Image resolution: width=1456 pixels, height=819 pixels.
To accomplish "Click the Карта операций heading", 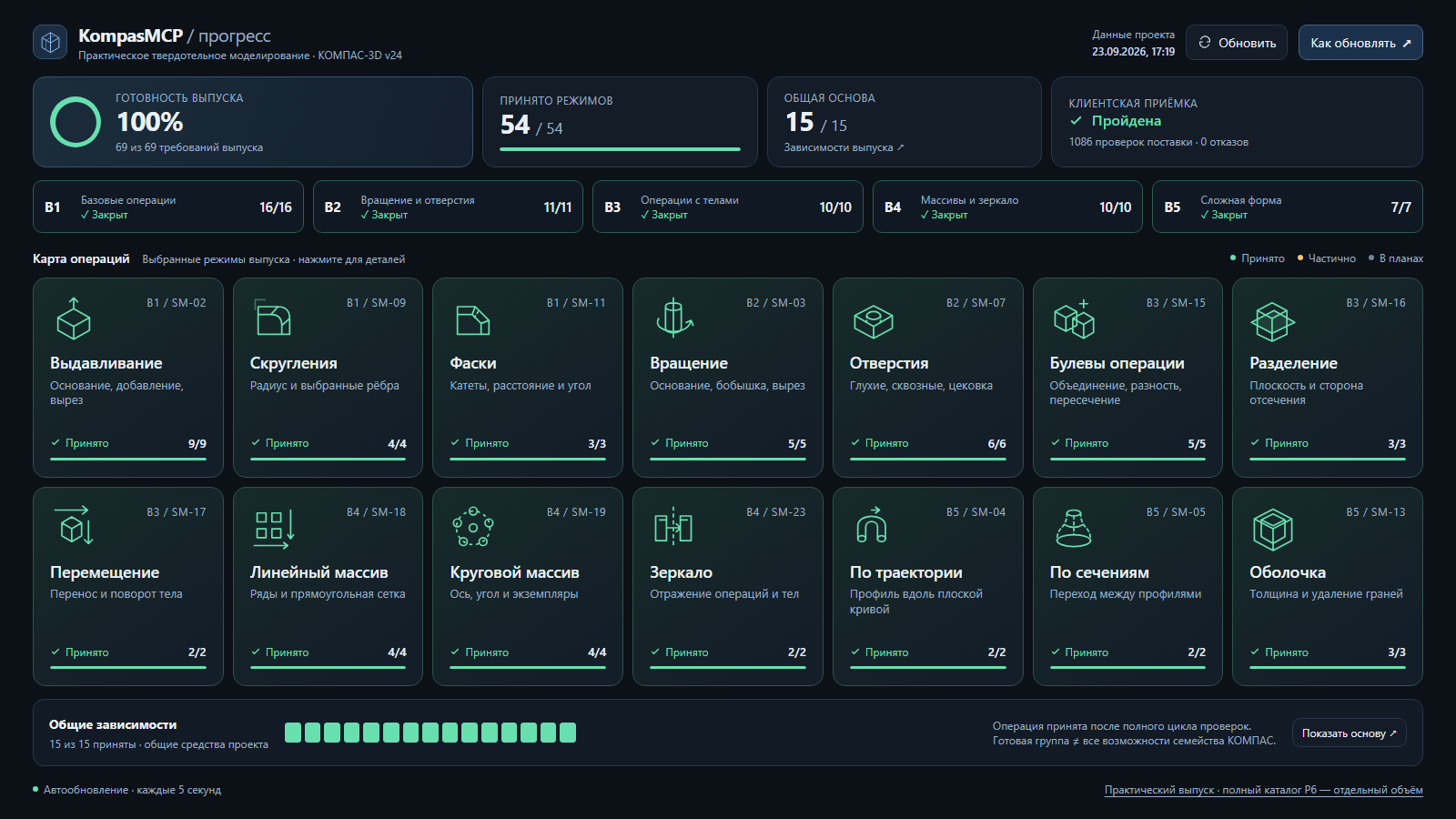I will [81, 258].
